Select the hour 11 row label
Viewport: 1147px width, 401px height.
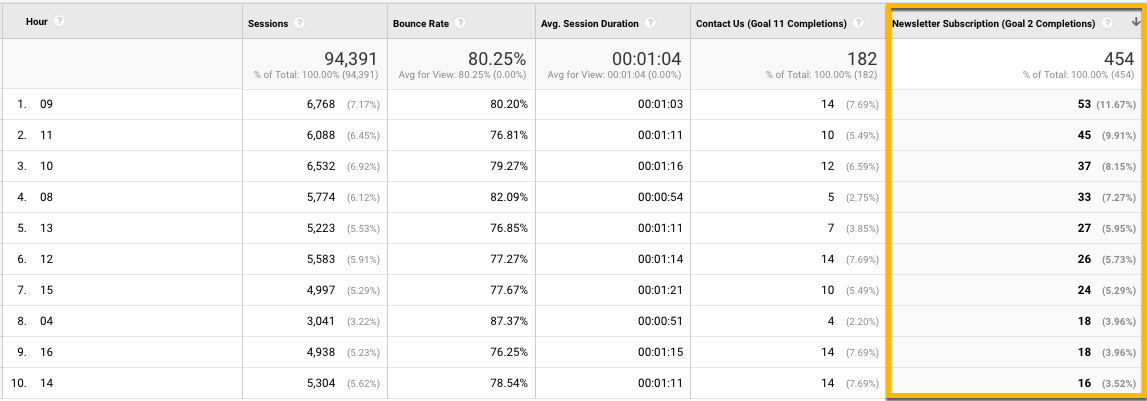[x=46, y=135]
